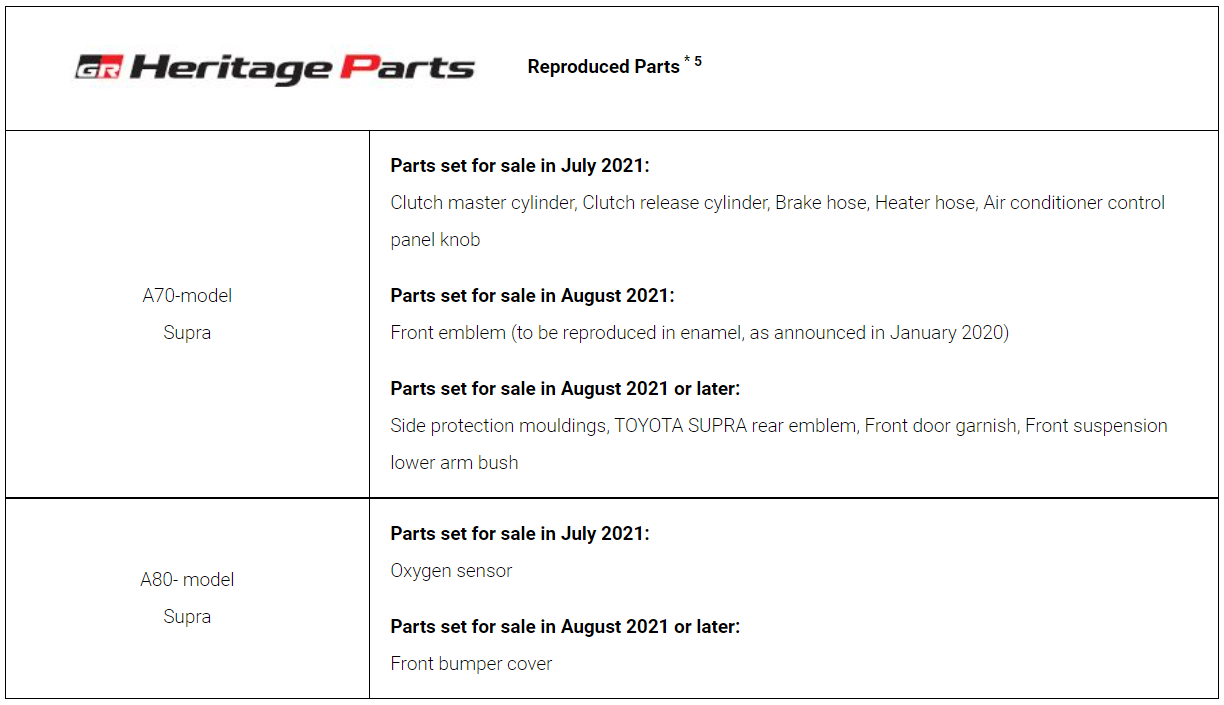Screen dimensions: 1224x705
Task: Click the Reproduced Parts header text
Action: [x=603, y=67]
